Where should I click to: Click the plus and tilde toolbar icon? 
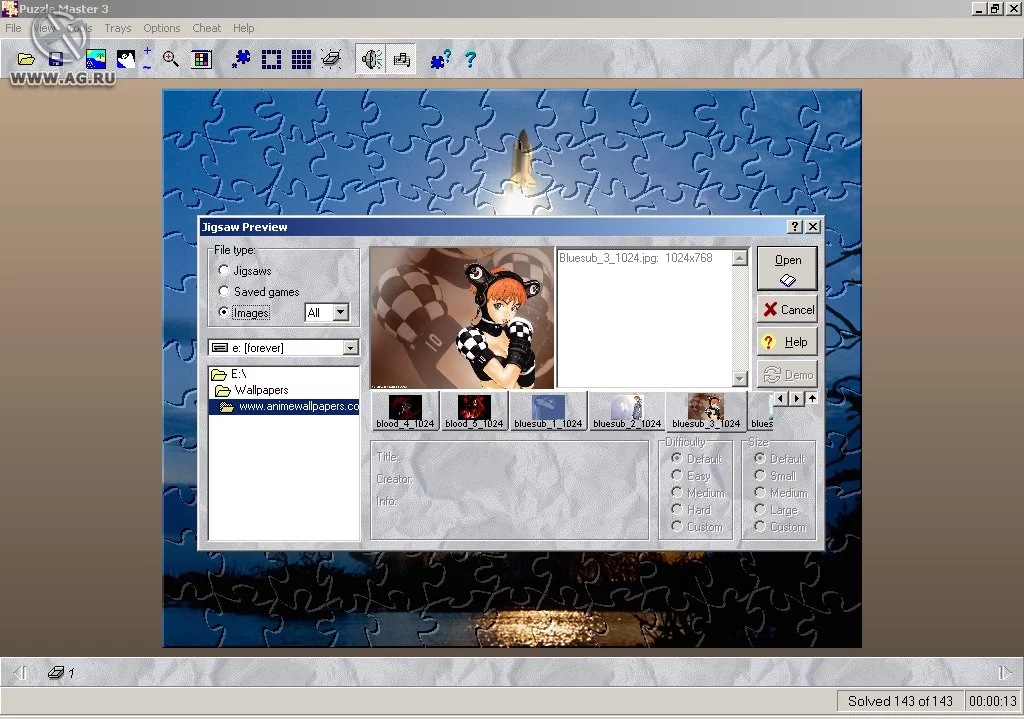[x=148, y=59]
